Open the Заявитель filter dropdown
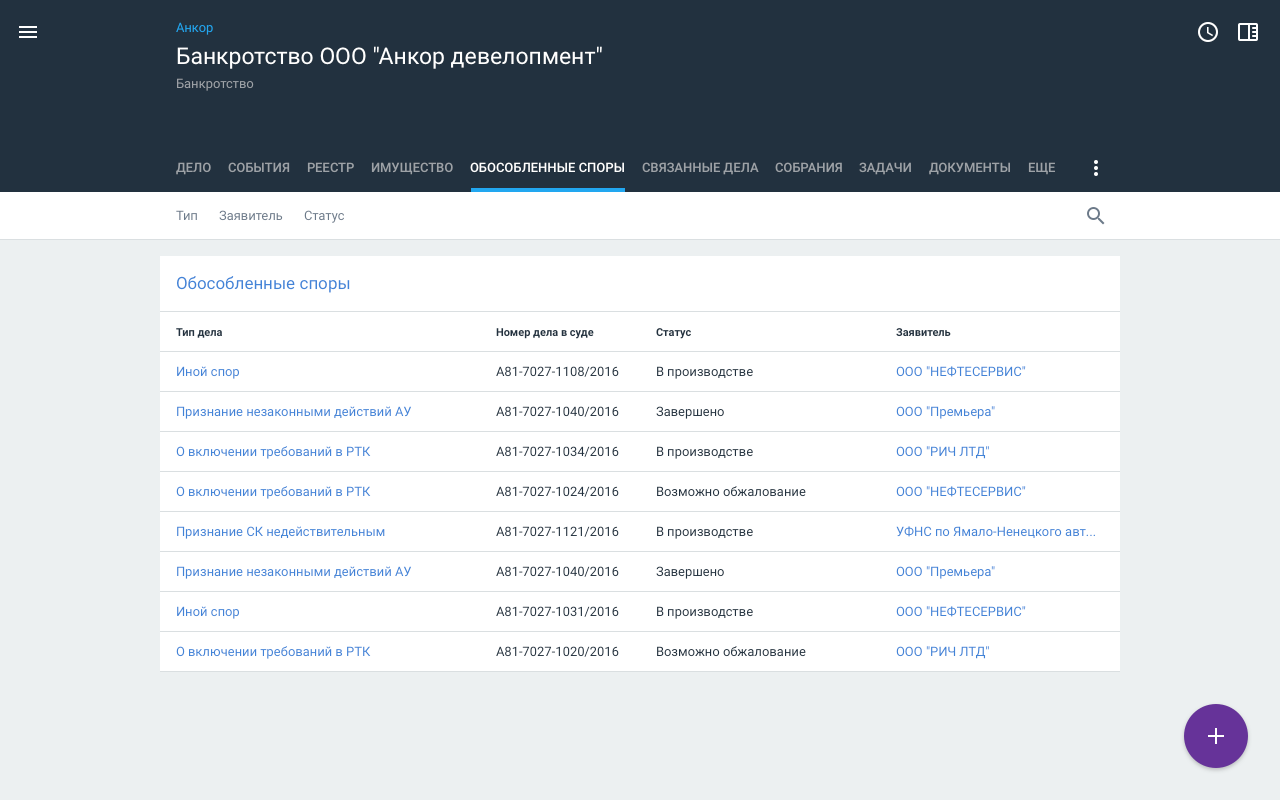Screen dimensions: 1280x800 point(251,216)
